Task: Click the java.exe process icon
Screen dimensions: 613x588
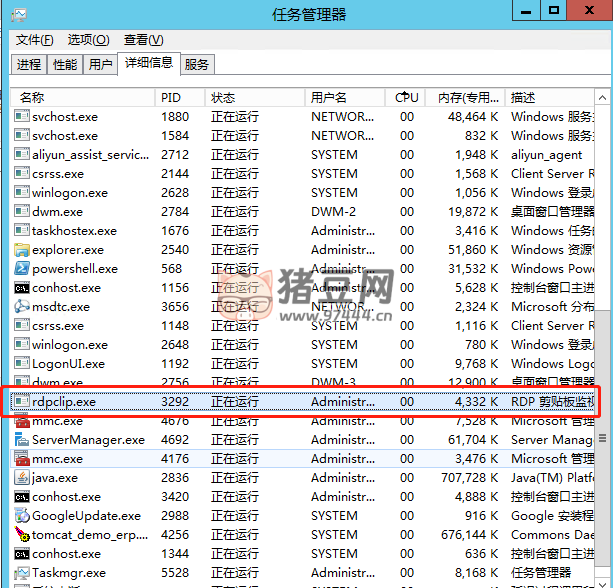Action: [22, 478]
